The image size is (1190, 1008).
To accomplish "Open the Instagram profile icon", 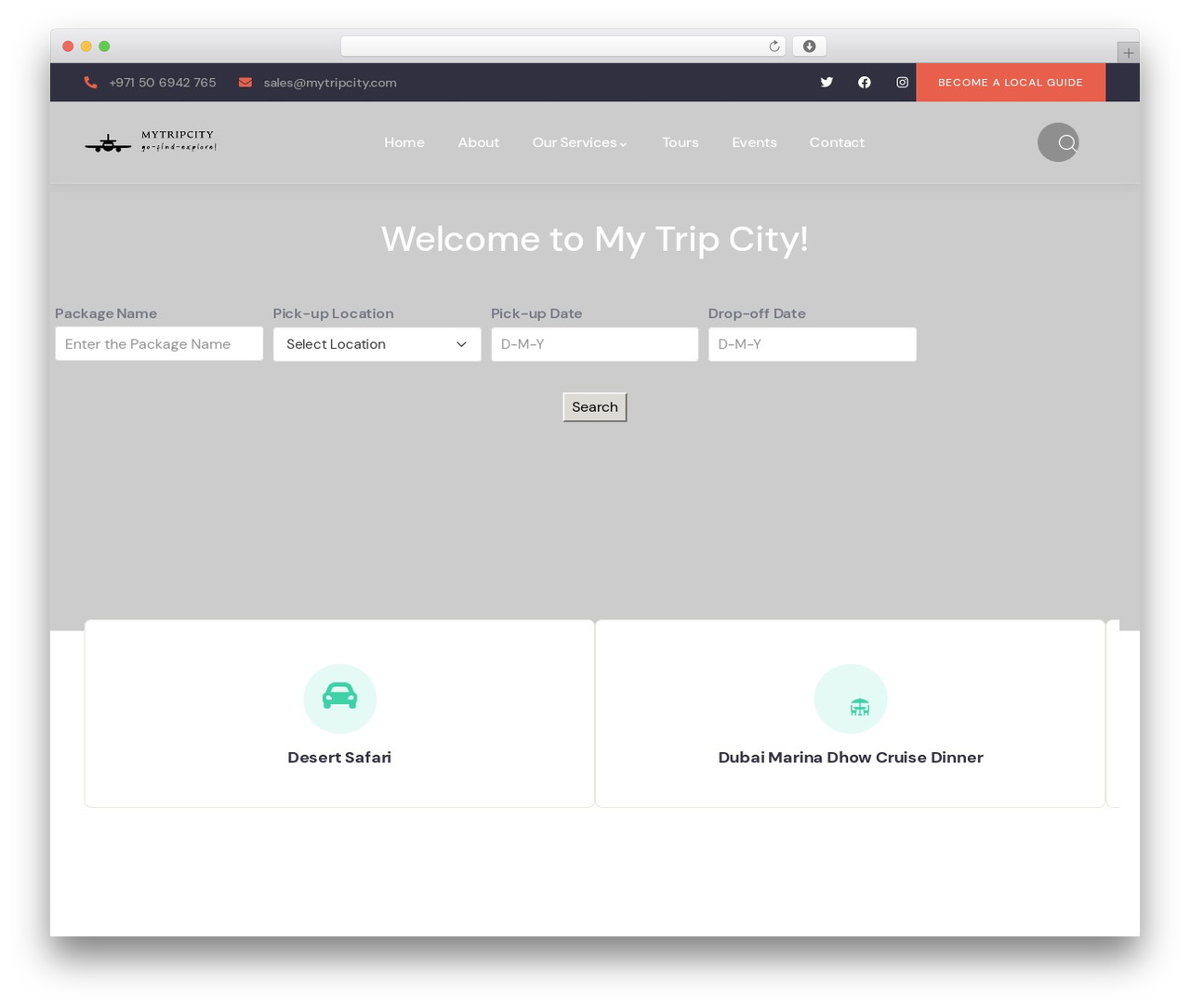I will (902, 83).
